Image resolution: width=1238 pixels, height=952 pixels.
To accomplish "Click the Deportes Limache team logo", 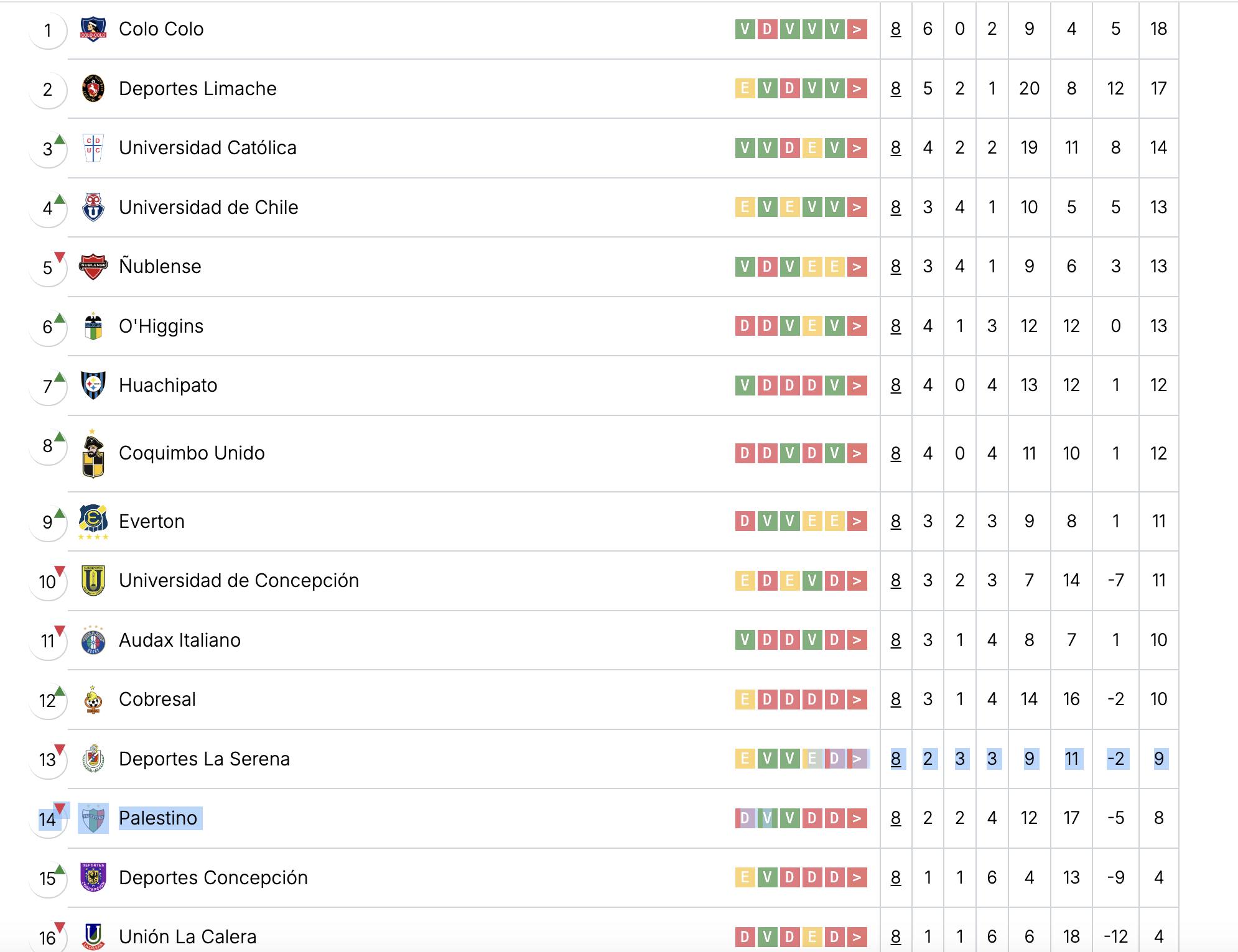I will 93,88.
